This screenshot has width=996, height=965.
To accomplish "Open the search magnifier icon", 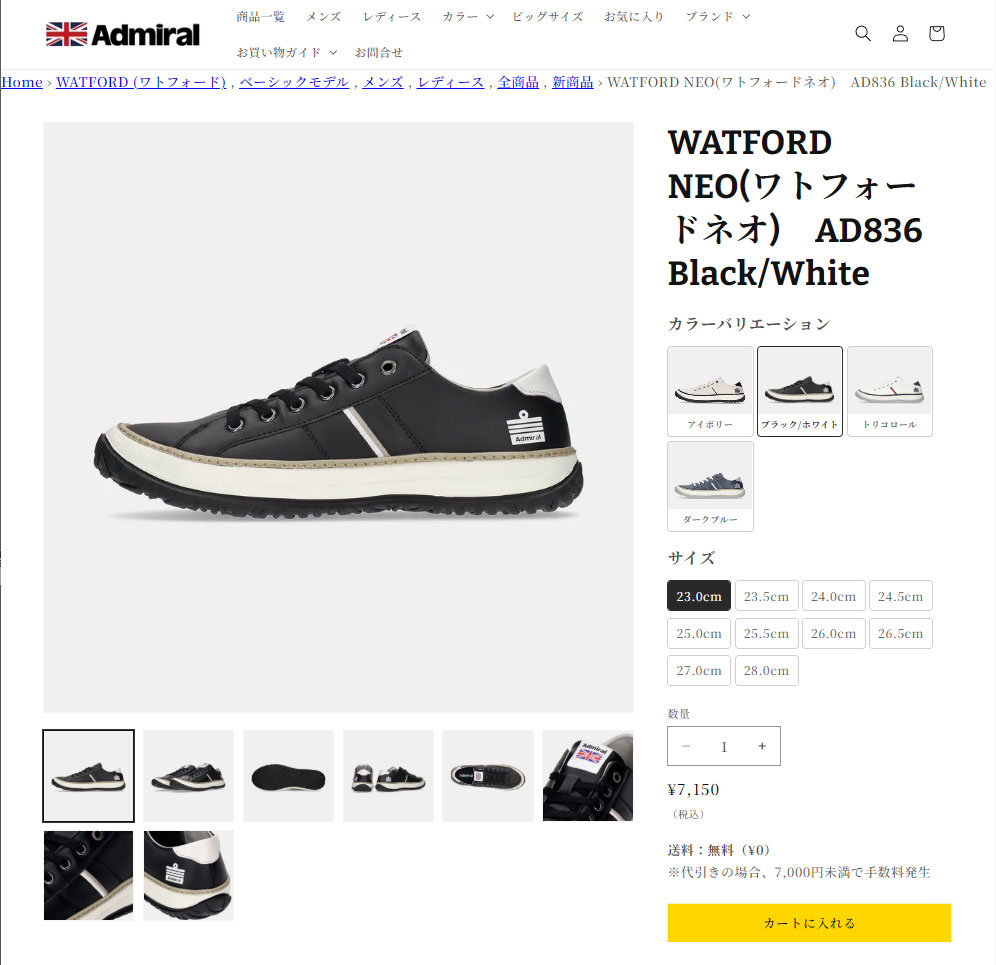I will (x=863, y=33).
